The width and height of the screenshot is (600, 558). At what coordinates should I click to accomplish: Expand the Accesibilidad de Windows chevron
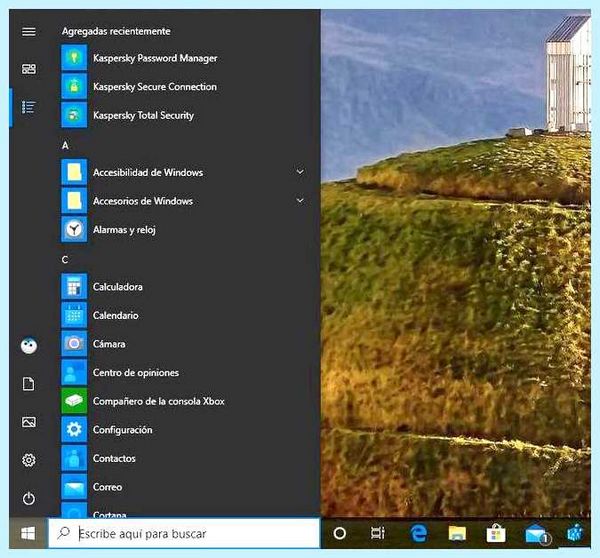[x=300, y=172]
